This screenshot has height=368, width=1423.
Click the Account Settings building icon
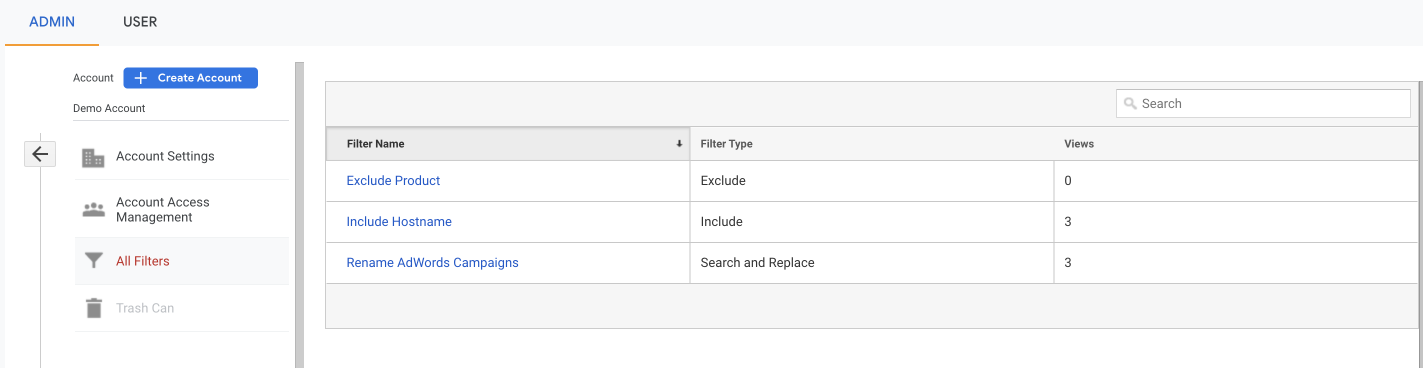point(93,157)
